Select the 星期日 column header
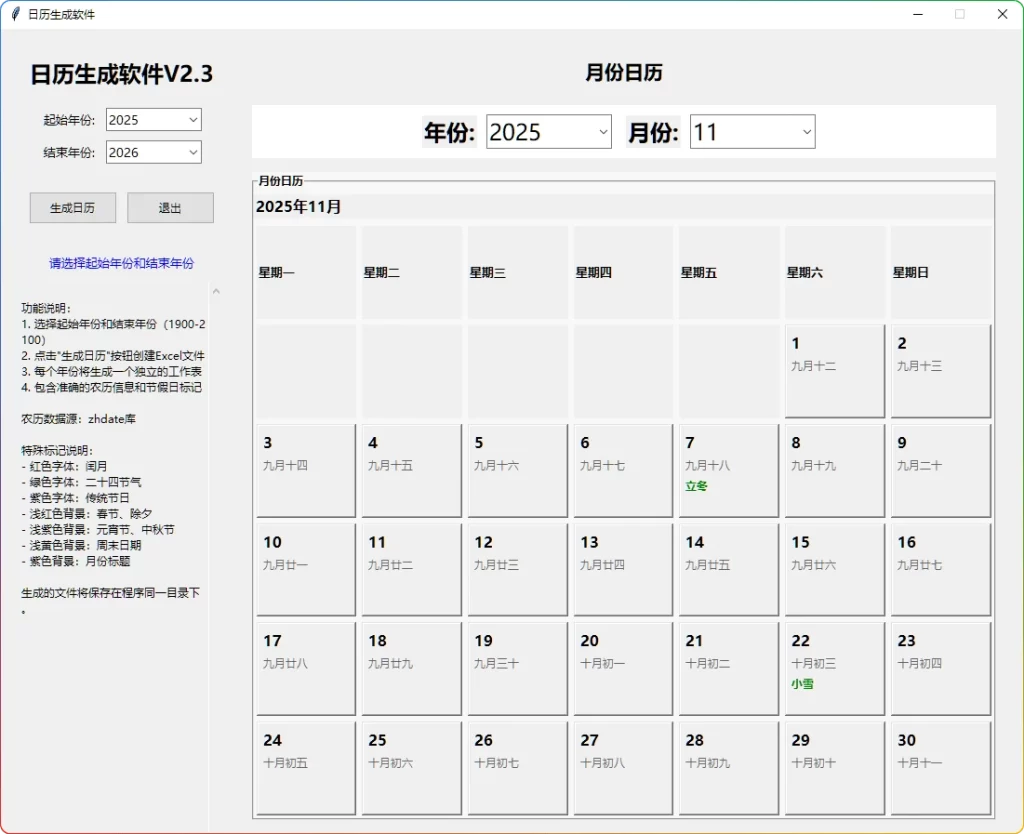This screenshot has height=834, width=1024. point(911,271)
